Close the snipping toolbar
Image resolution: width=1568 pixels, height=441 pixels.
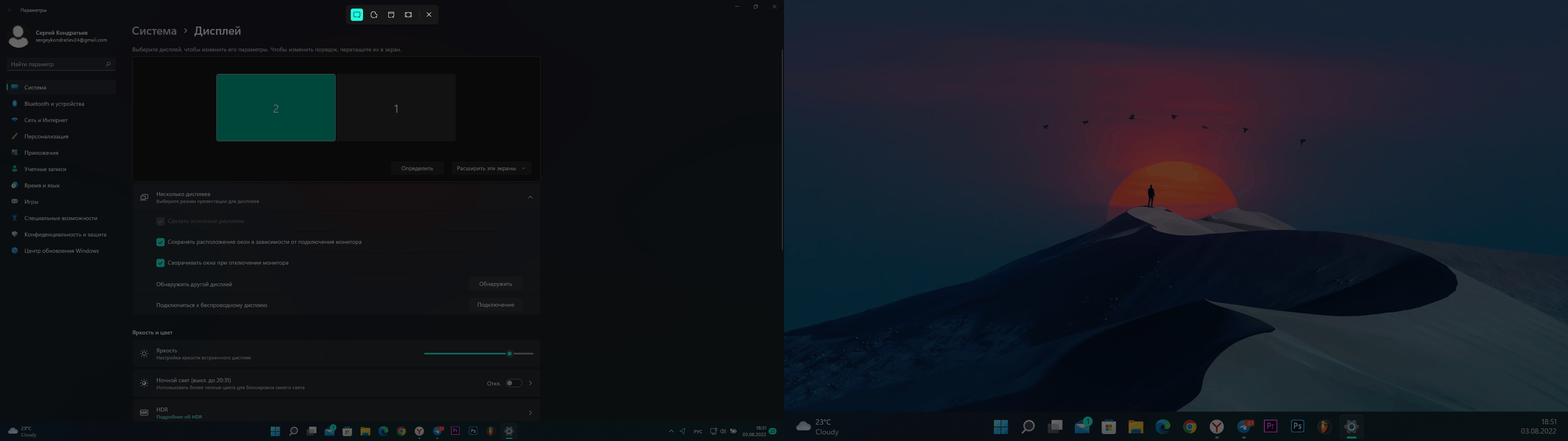coord(428,15)
